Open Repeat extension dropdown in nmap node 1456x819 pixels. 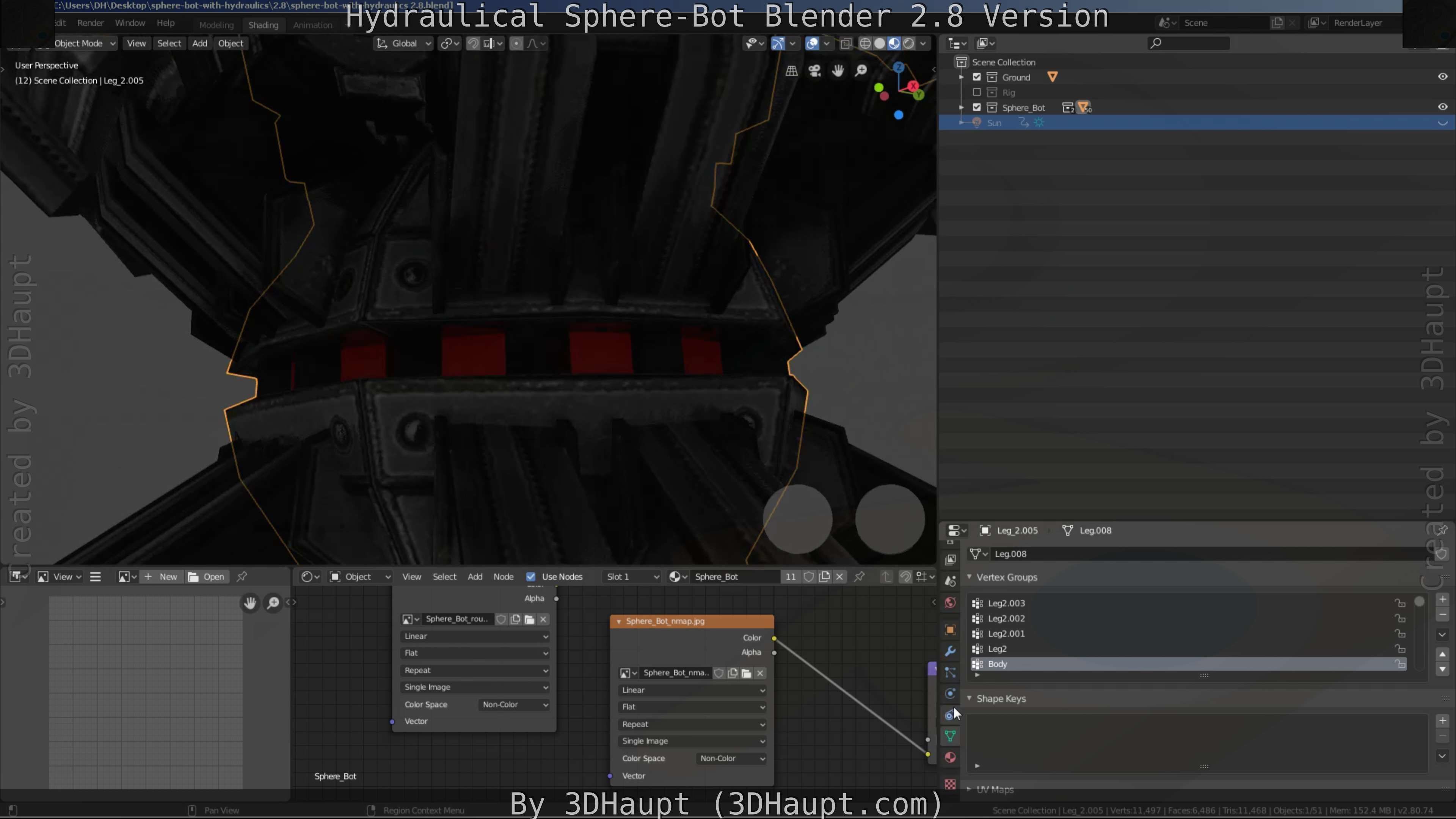[693, 724]
